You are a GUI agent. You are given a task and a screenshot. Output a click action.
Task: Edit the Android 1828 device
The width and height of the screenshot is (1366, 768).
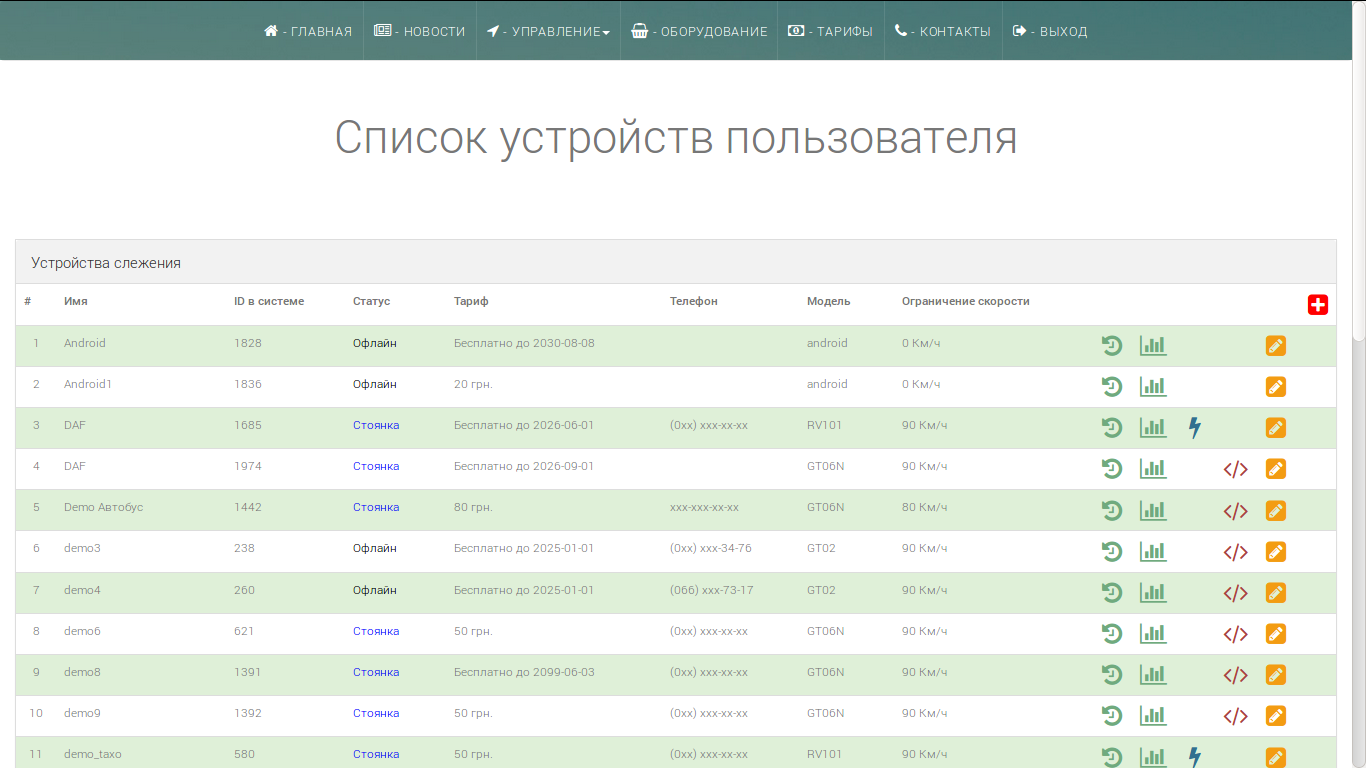point(1275,346)
